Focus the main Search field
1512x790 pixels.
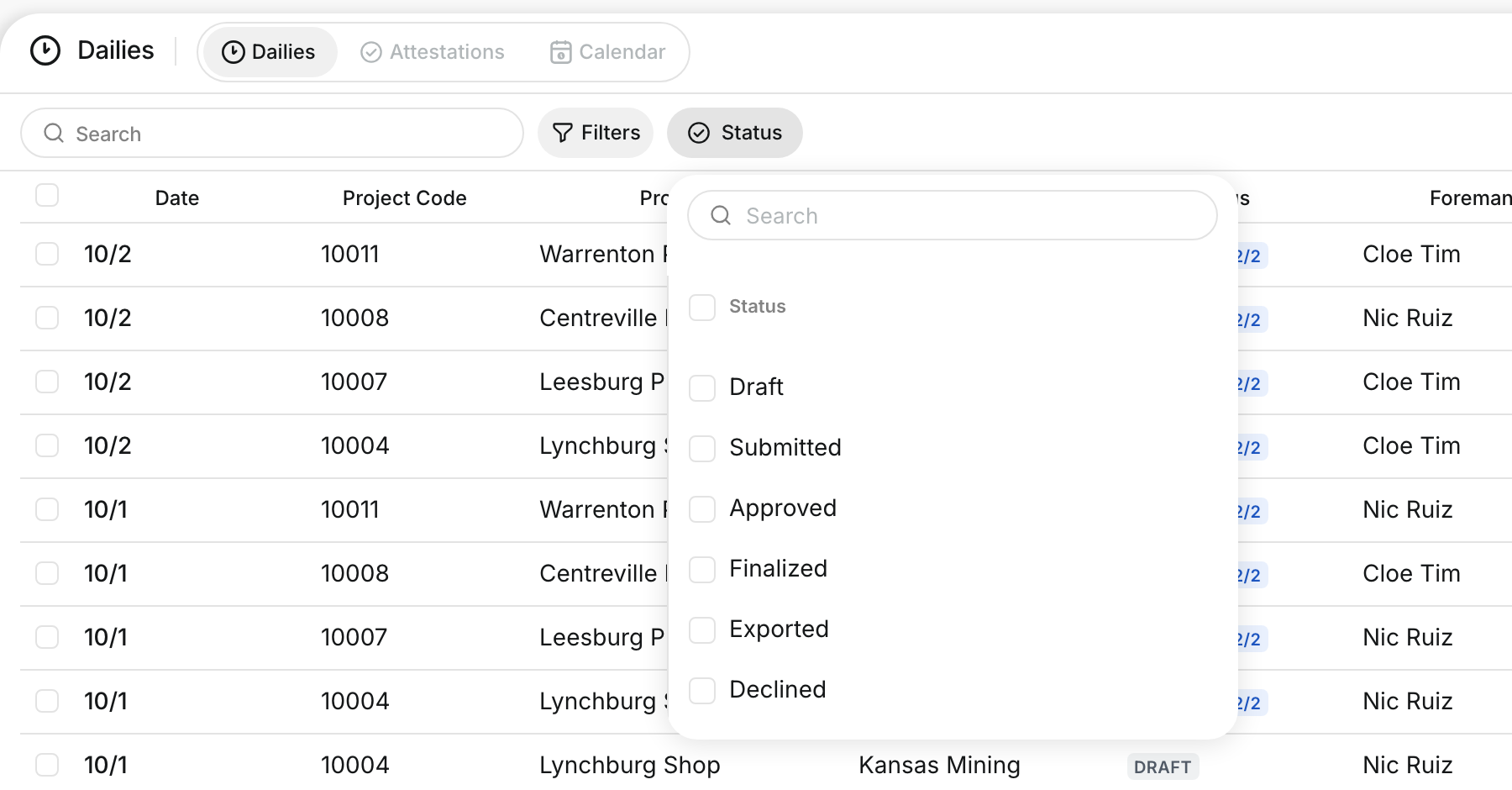(x=272, y=133)
